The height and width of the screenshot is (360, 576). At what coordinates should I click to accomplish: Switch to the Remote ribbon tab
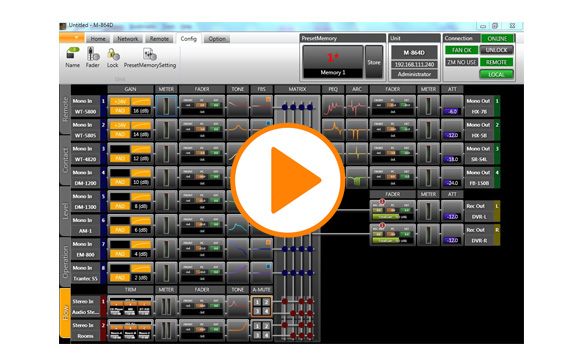[159, 39]
